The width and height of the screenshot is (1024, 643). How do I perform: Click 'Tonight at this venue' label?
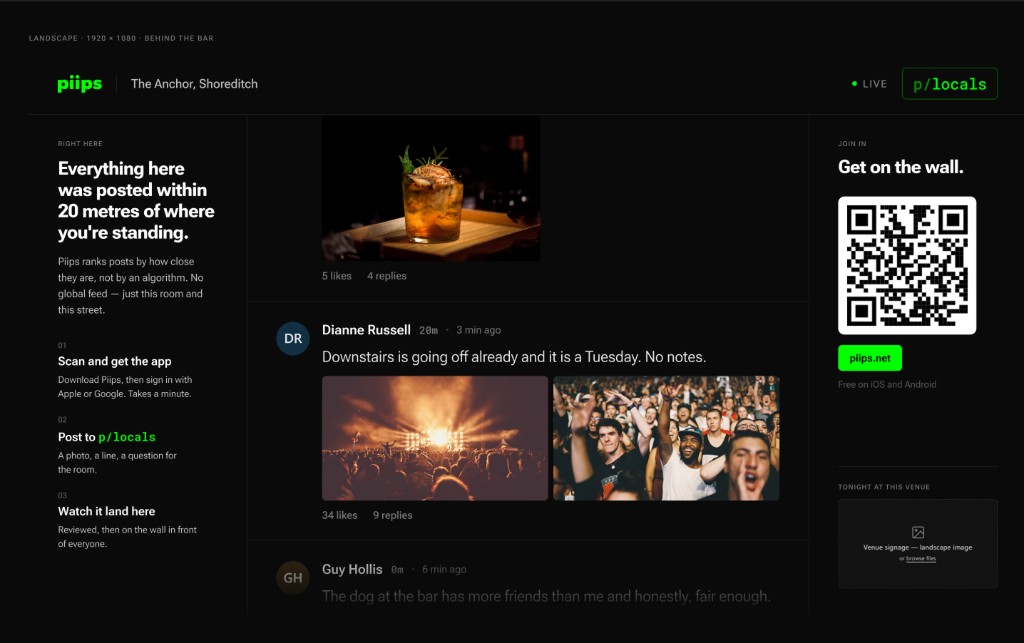pyautogui.click(x=884, y=487)
